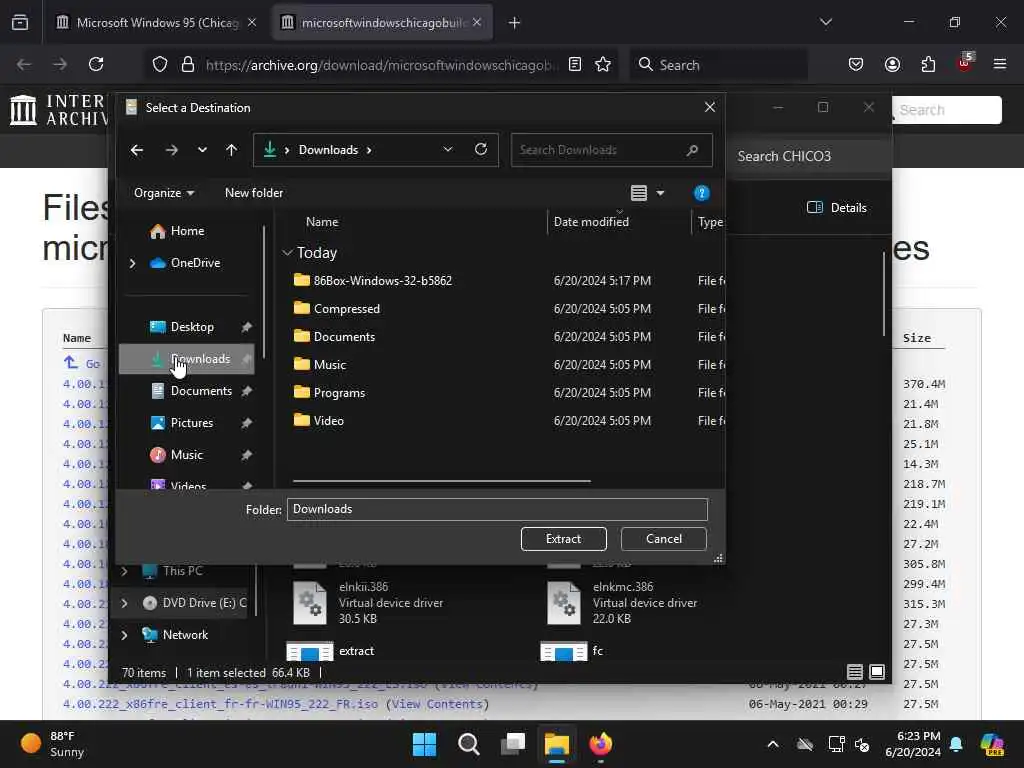Open the Firefox account icon

click(x=892, y=64)
